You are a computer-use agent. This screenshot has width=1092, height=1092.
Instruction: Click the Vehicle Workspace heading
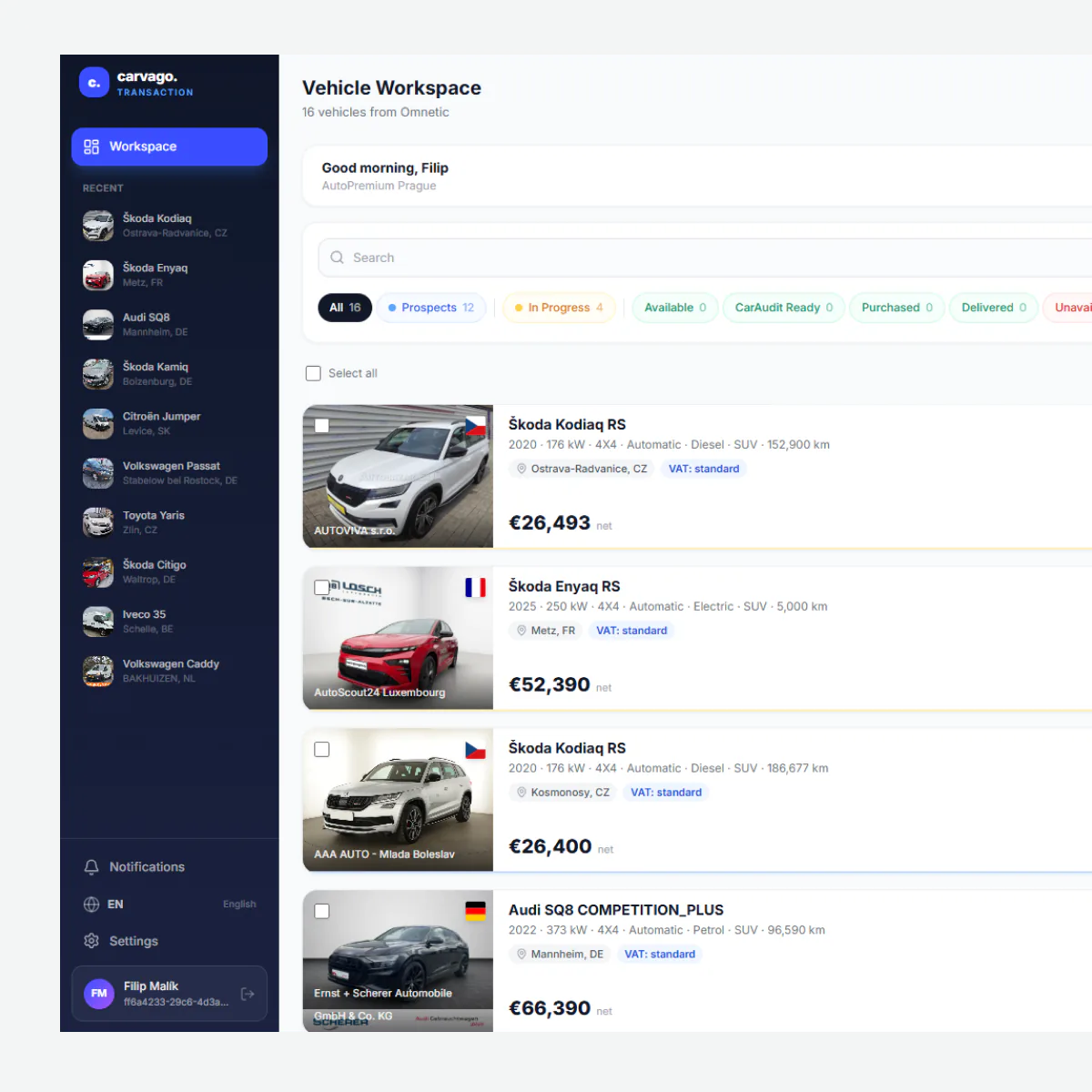(x=391, y=88)
